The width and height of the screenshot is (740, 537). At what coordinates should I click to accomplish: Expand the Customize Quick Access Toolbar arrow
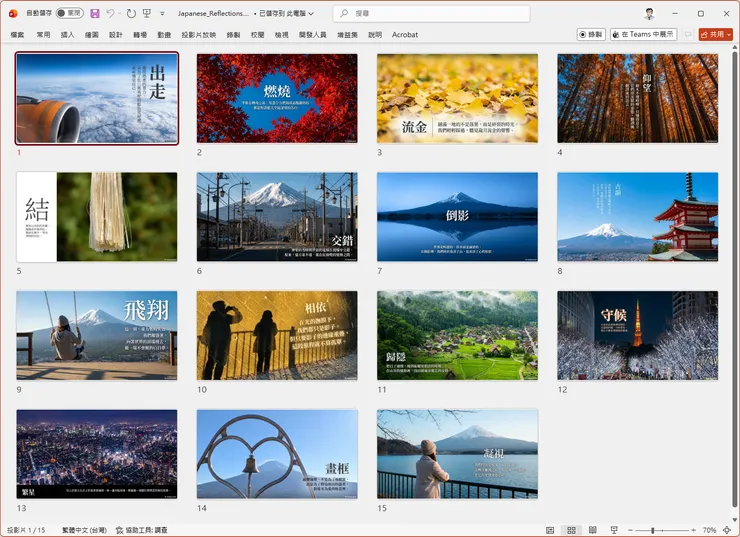coord(162,14)
